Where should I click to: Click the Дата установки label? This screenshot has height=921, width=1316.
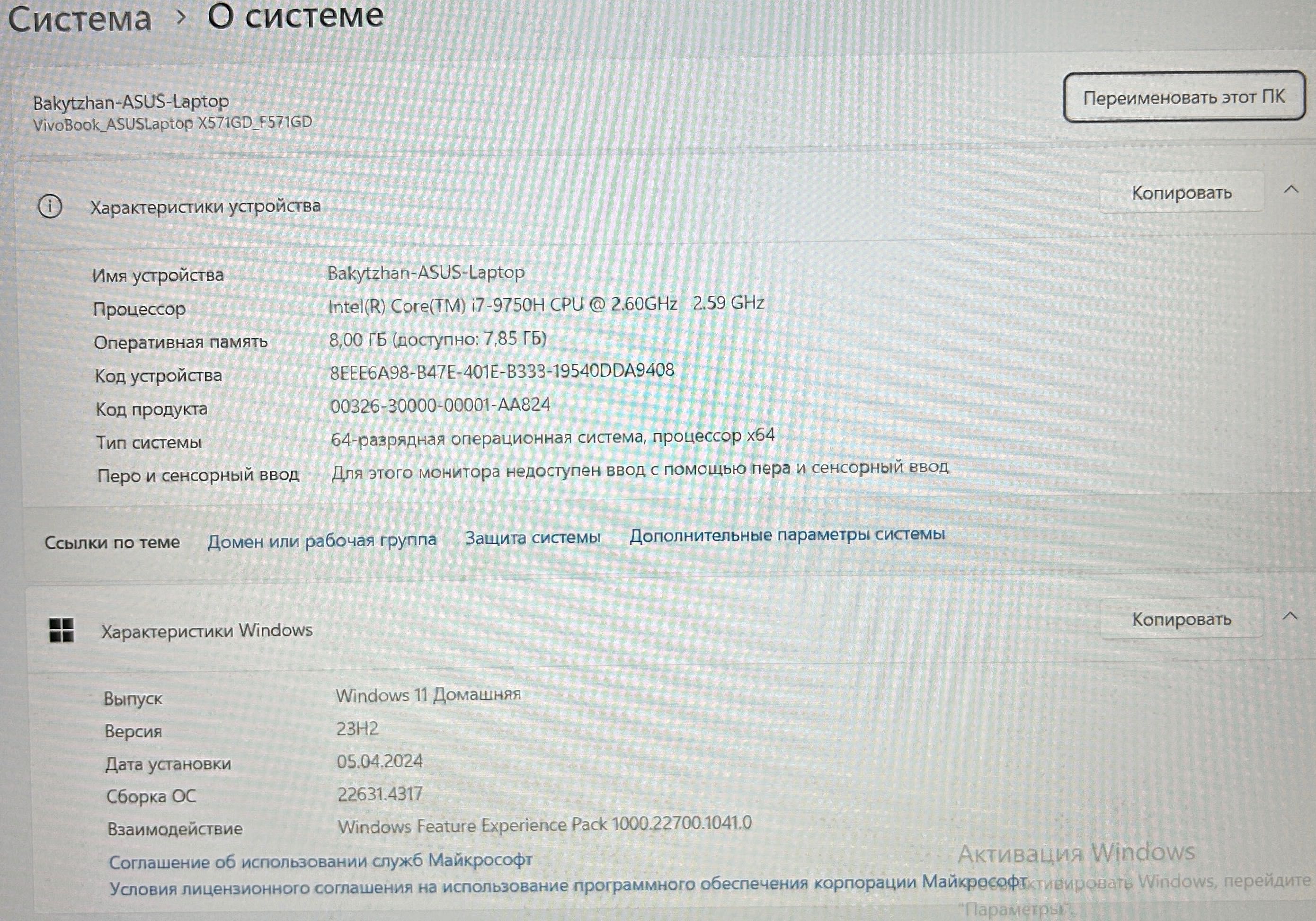pos(168,764)
